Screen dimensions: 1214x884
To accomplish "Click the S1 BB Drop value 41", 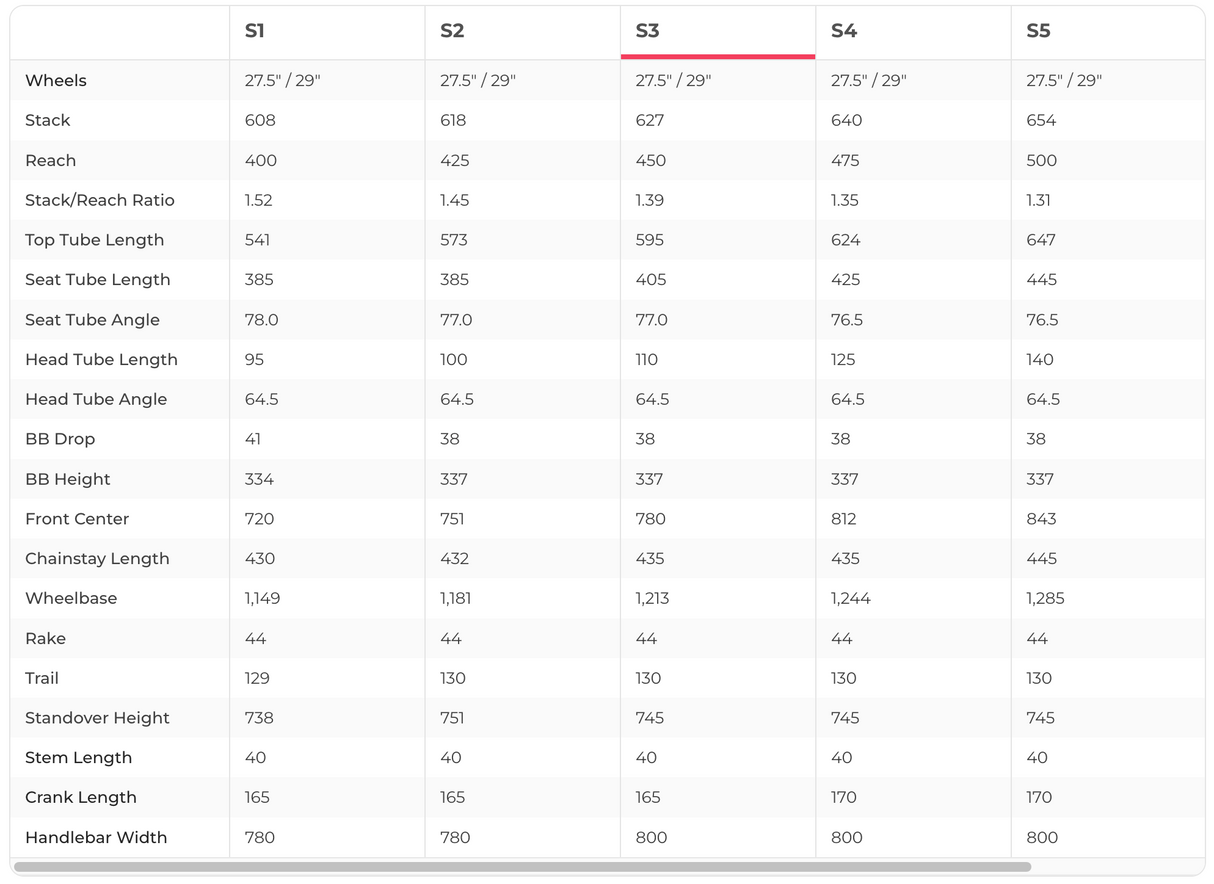I will 253,439.
